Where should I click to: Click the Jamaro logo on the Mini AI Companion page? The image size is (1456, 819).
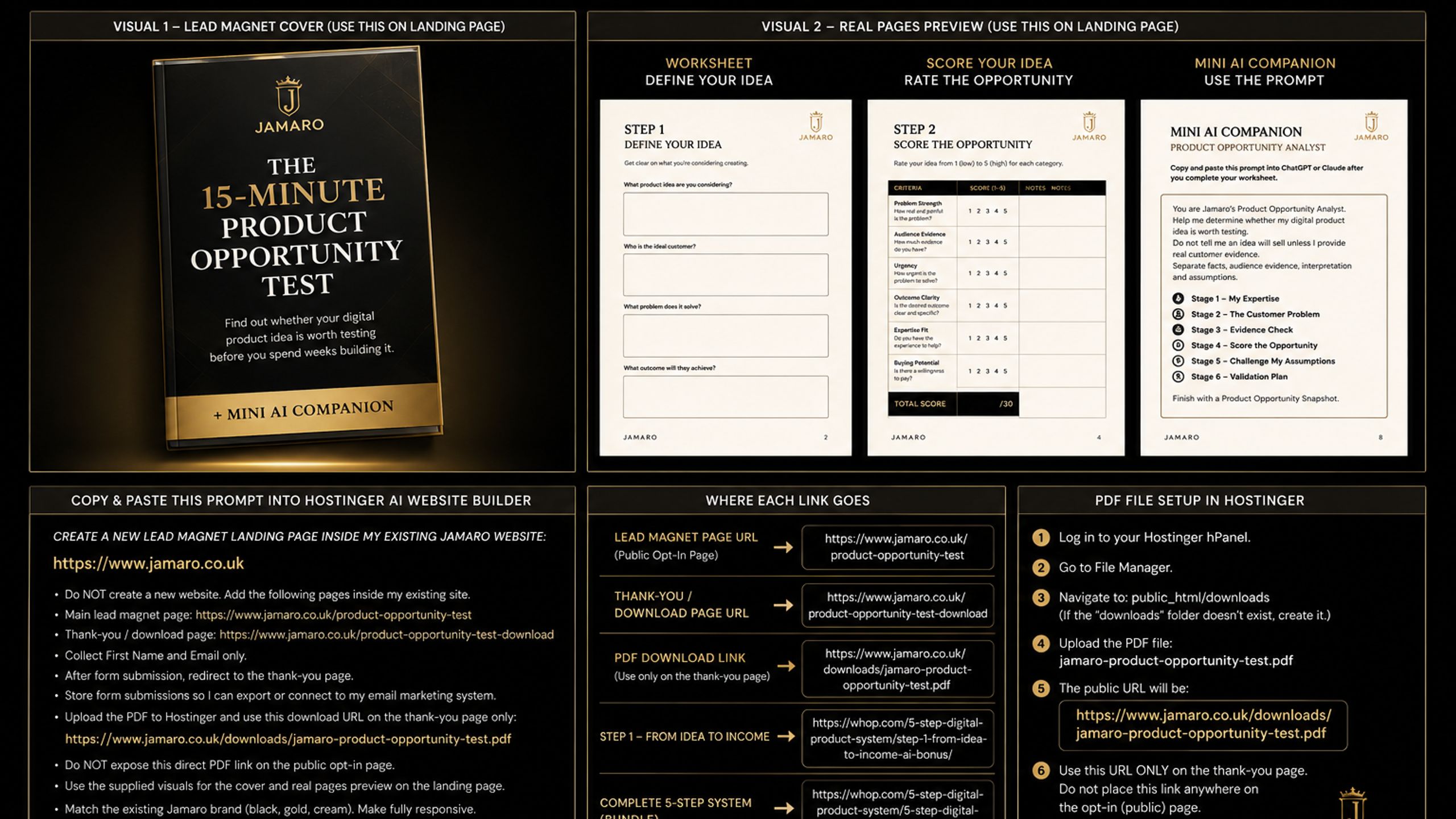1371,126
